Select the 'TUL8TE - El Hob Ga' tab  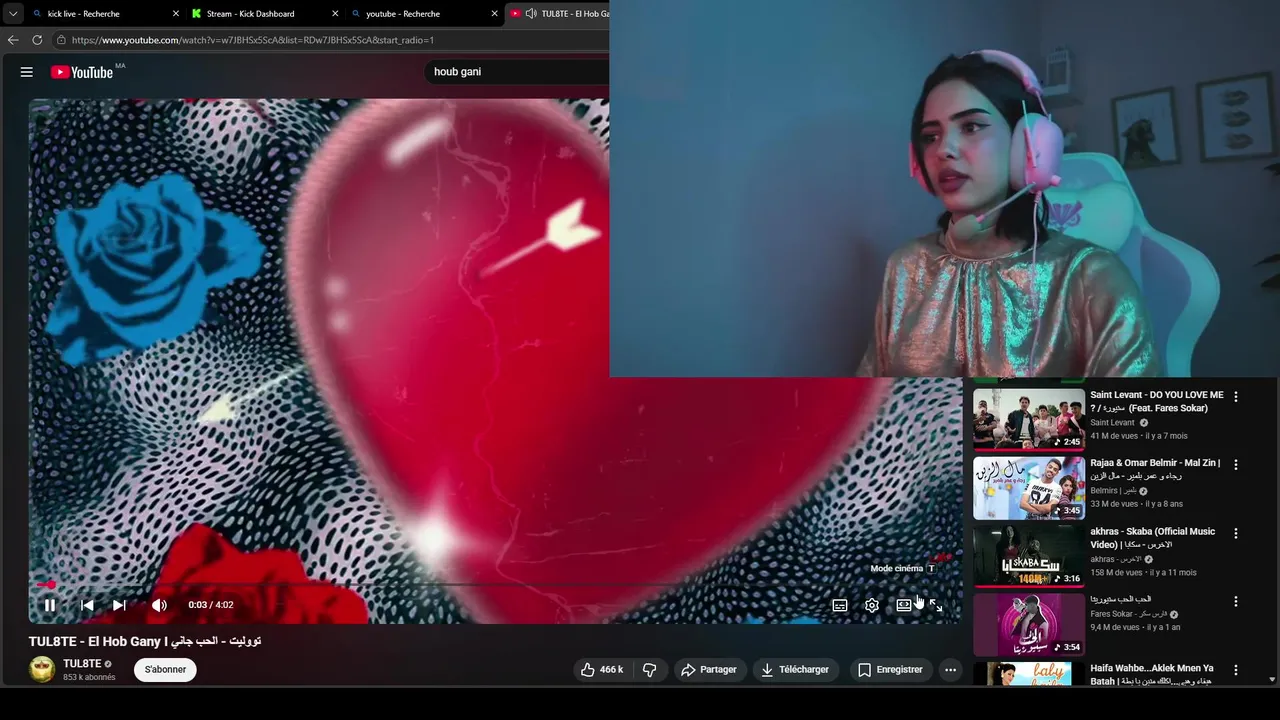(557, 14)
